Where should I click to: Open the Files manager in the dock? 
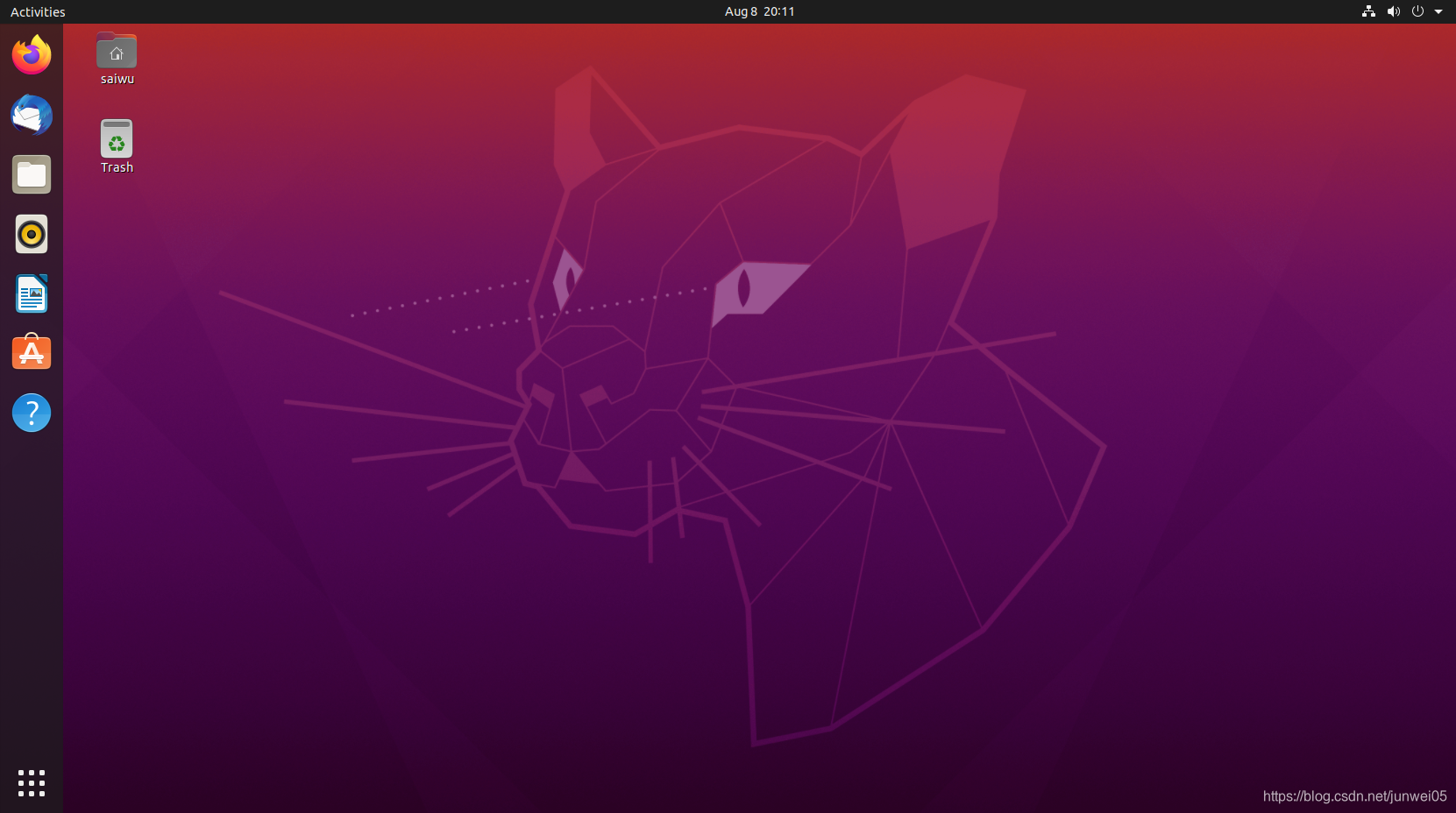pyautogui.click(x=32, y=174)
